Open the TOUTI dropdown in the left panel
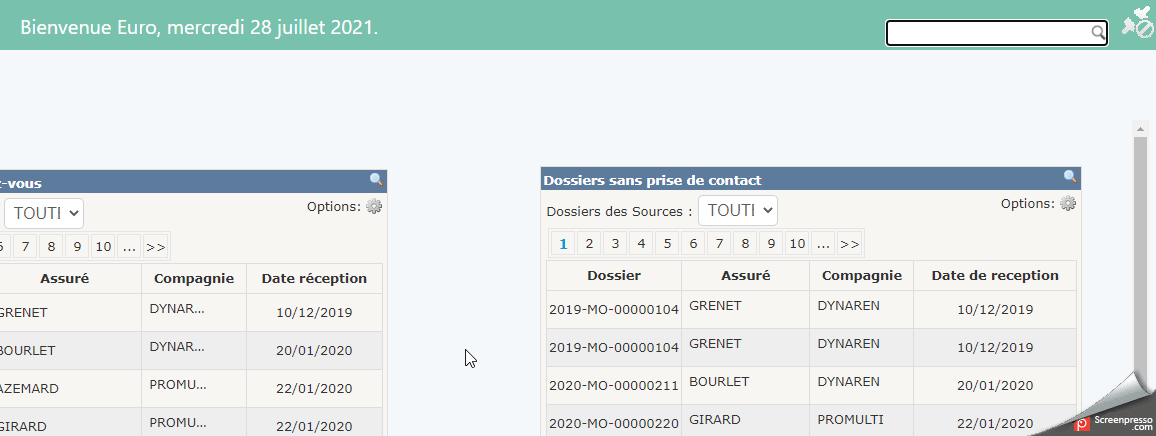1156x436 pixels. tap(44, 213)
